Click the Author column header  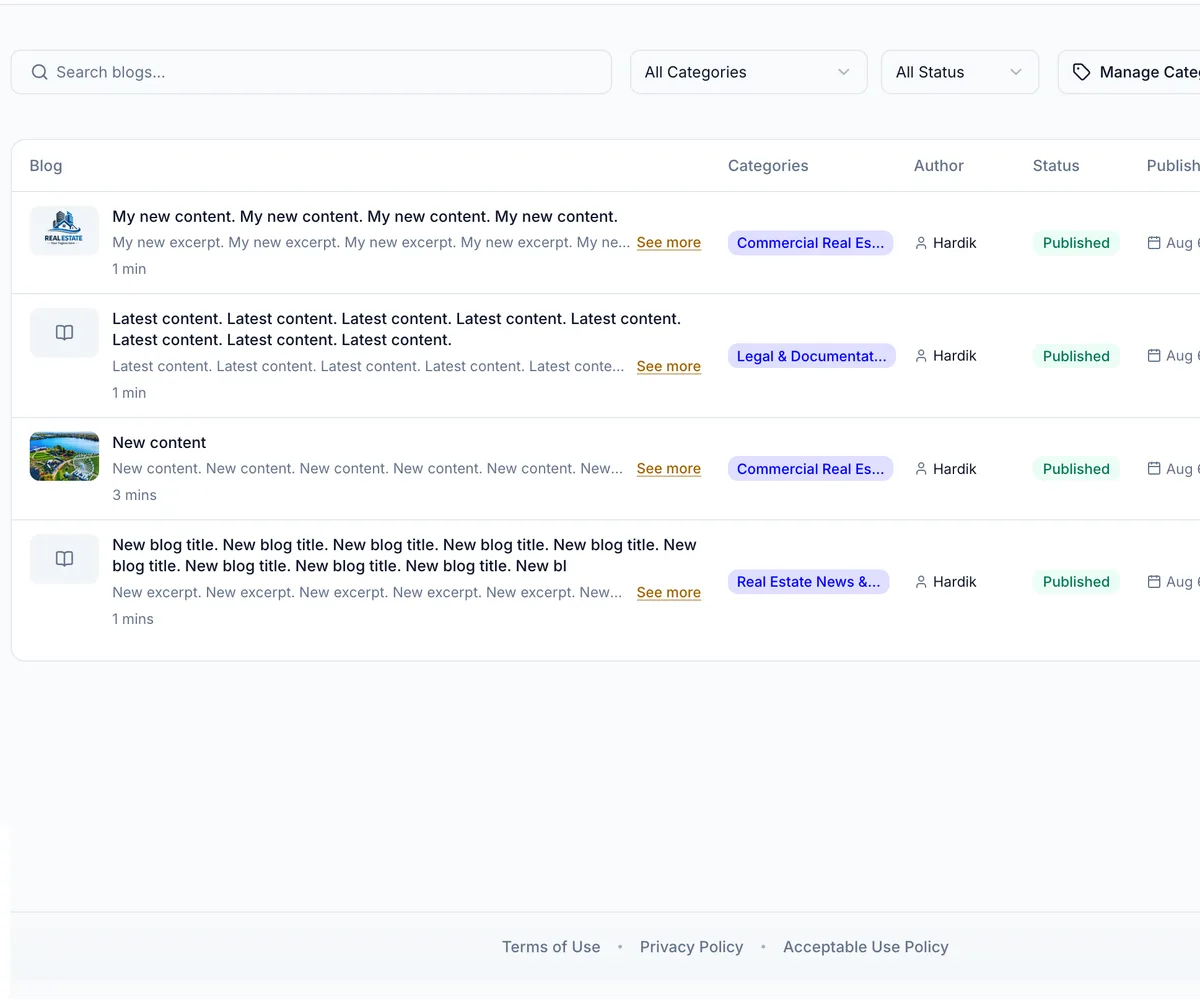coord(939,166)
